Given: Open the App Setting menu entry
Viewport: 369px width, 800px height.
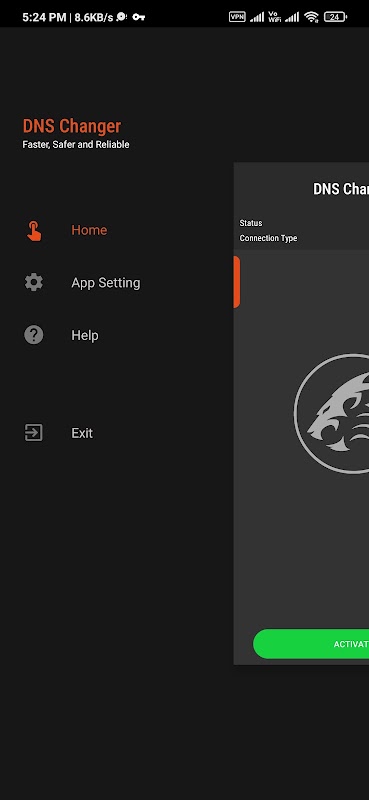Looking at the screenshot, I should coord(106,283).
